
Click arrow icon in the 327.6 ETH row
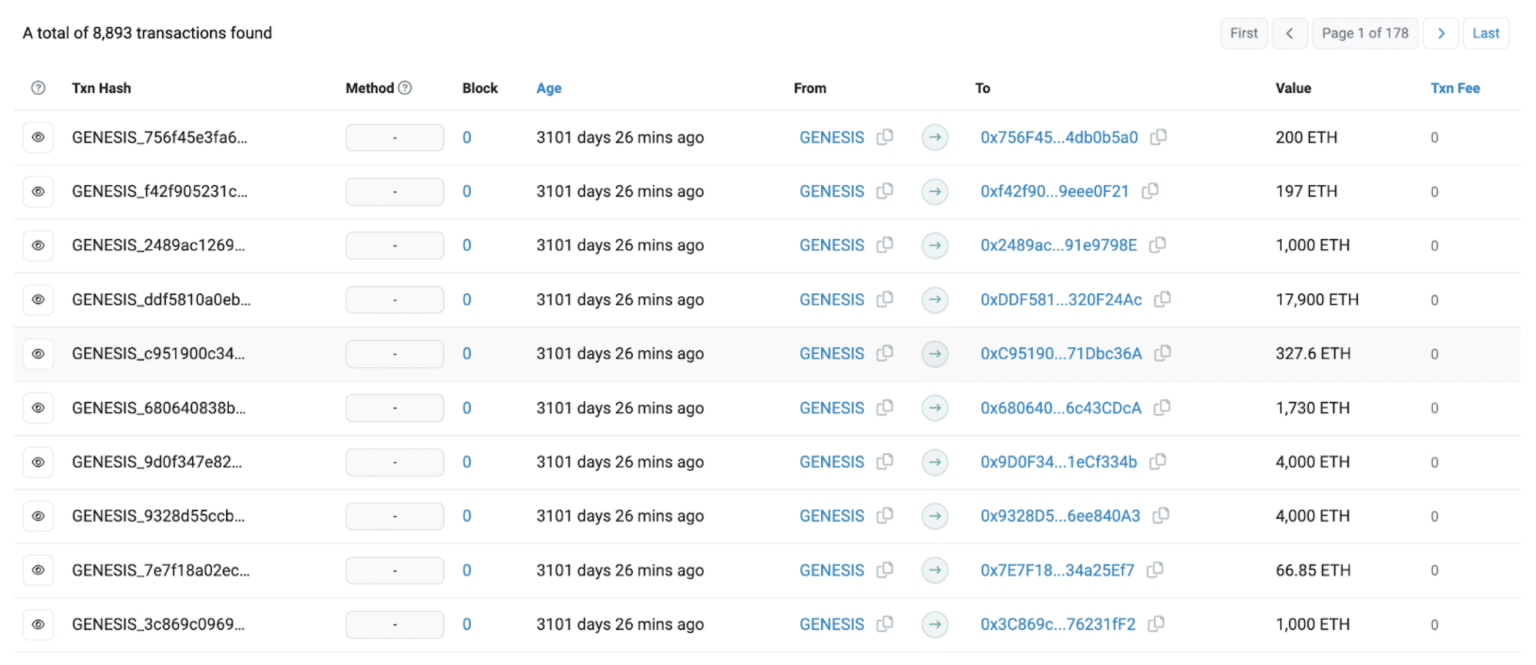(x=934, y=354)
